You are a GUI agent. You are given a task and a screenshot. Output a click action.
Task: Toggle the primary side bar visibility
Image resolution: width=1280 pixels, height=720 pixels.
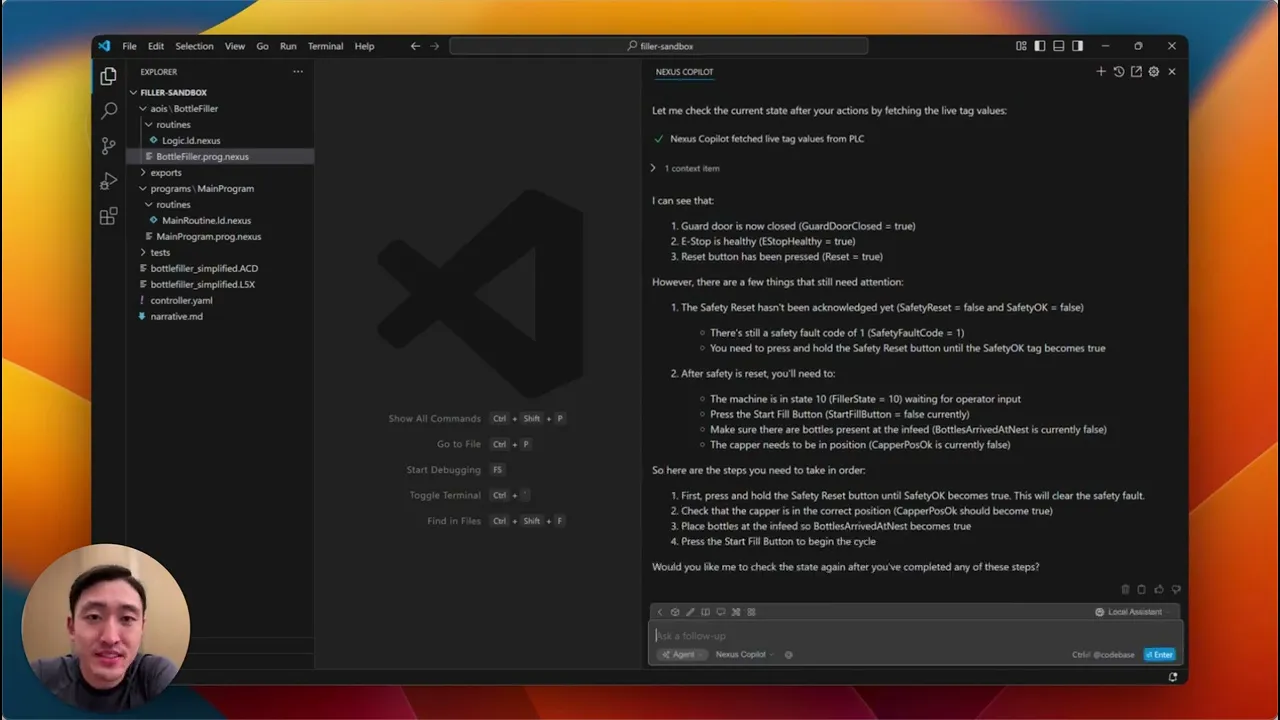coord(1040,46)
